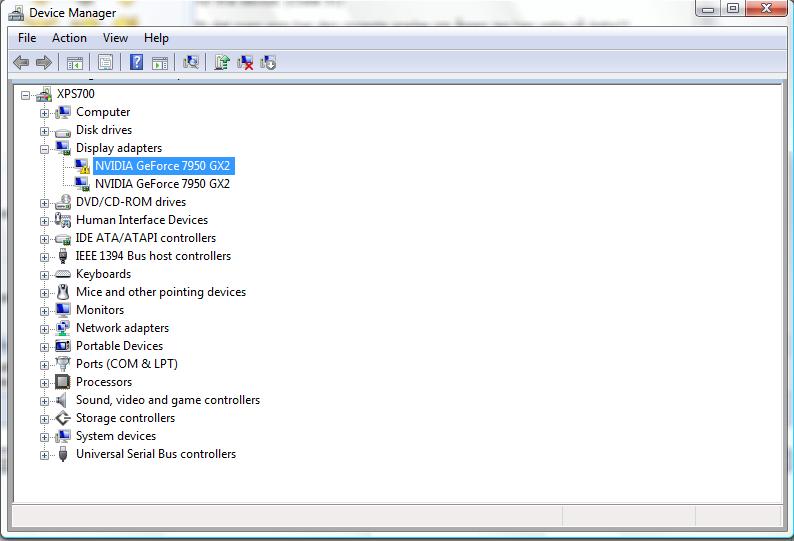Viewport: 794px width, 541px height.
Task: Select the Portable Devices label
Action: (120, 345)
